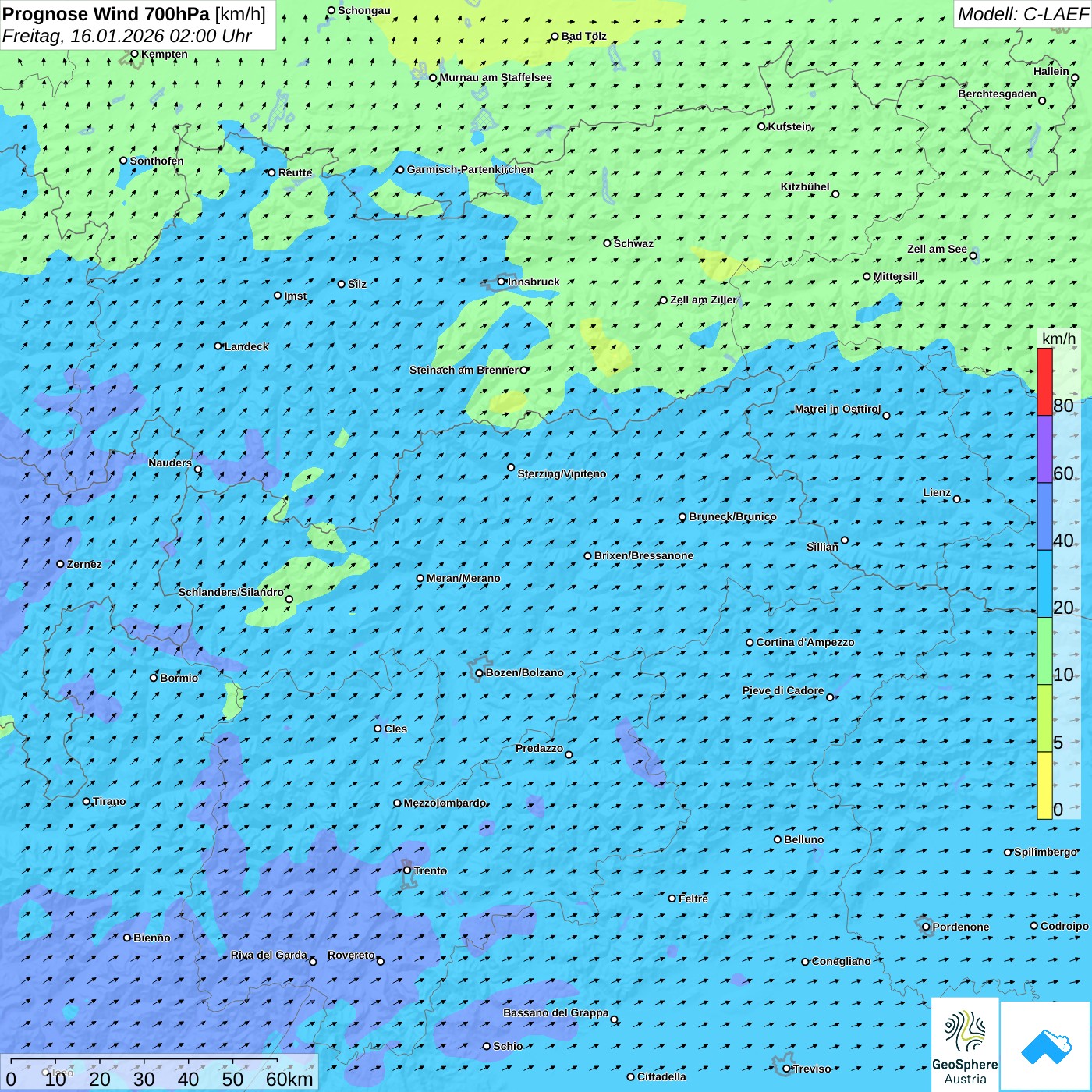Viewport: 1092px width, 1092px height.
Task: Click the Meran/Merano location marker
Action: tap(420, 578)
